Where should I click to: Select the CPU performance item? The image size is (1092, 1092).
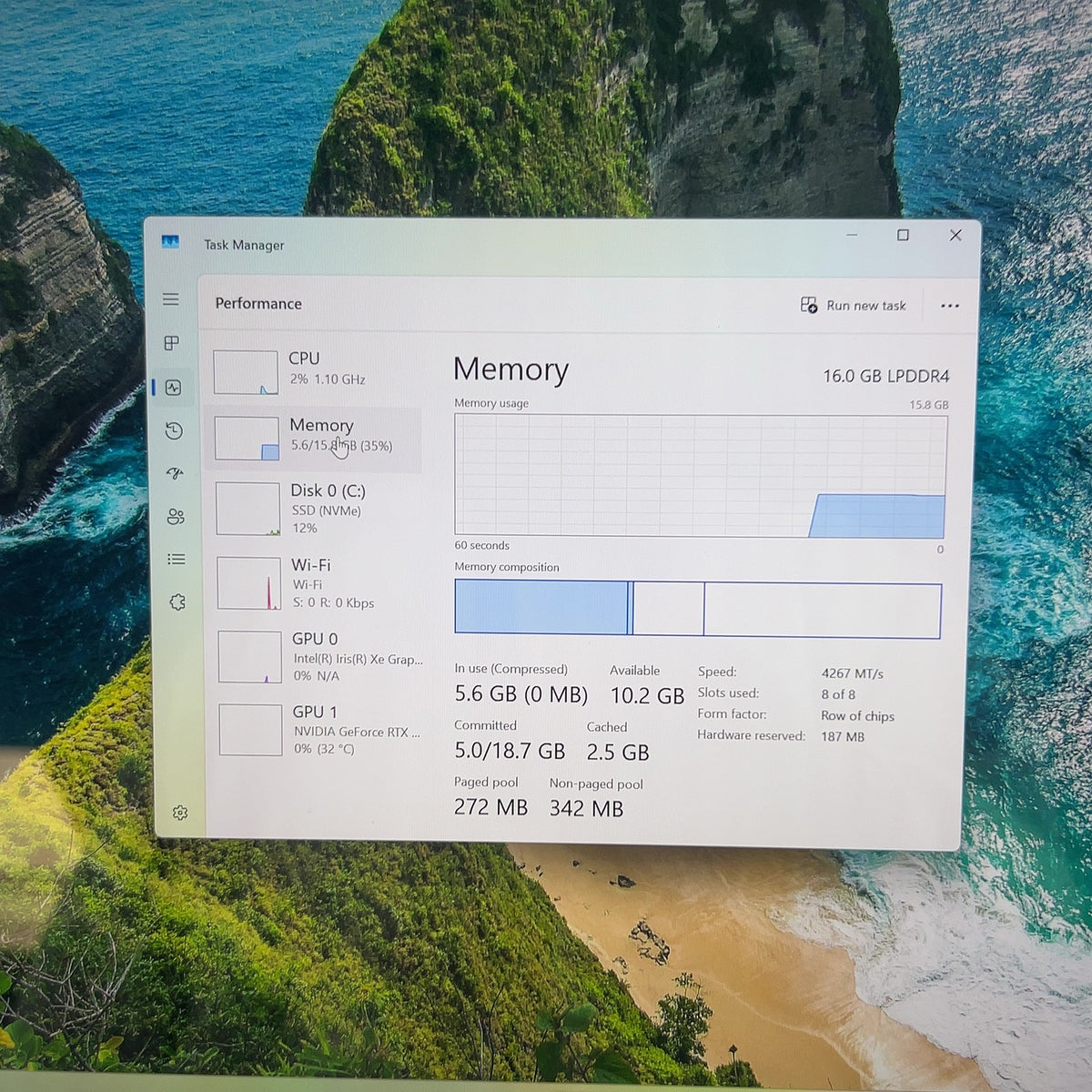click(x=316, y=371)
